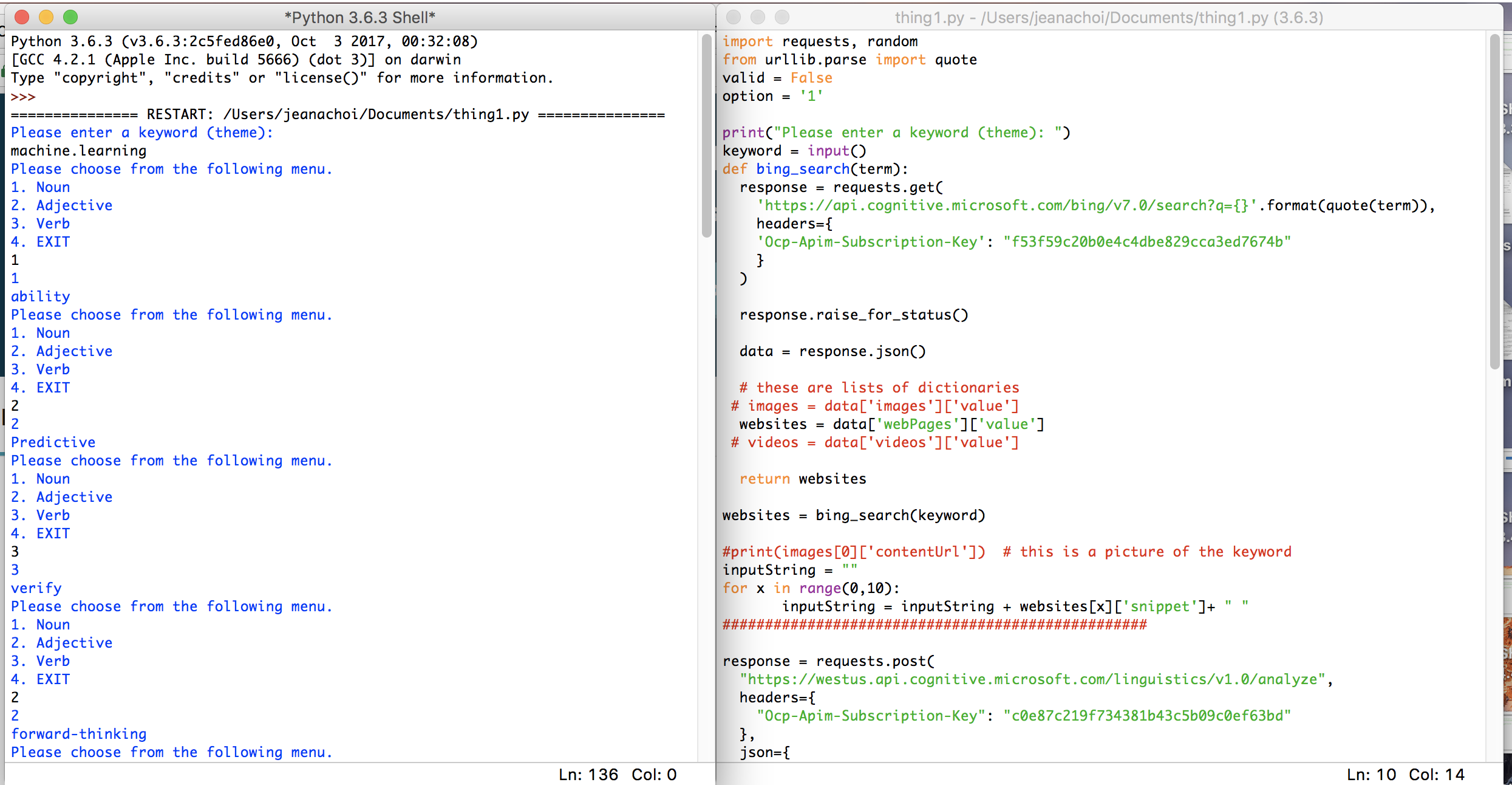Click the grey minimize button of thing1.py
1512x785 pixels.
pyautogui.click(x=758, y=17)
